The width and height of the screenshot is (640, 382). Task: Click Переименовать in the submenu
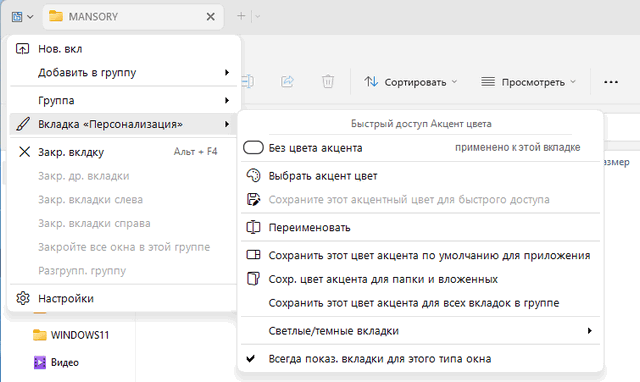point(420,227)
